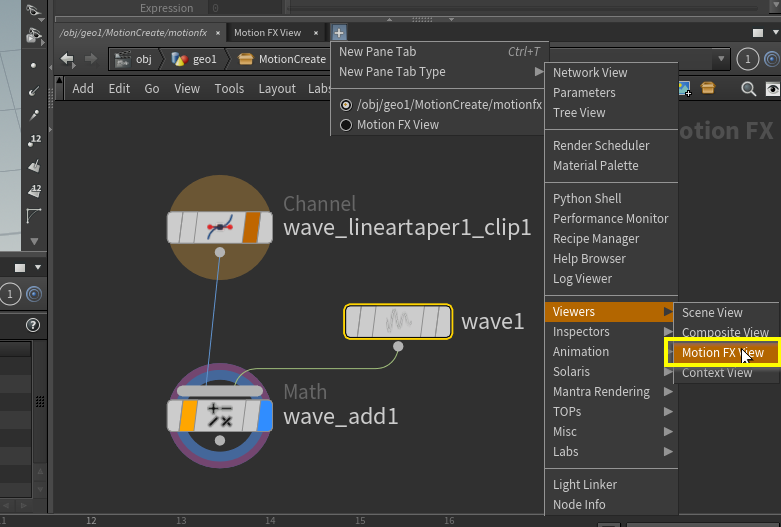Toggle display primitive numbers icon
Screen dimensions: 781x527
point(34,190)
